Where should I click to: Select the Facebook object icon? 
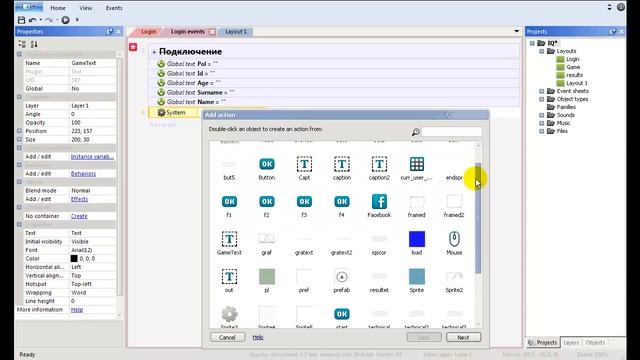point(379,202)
